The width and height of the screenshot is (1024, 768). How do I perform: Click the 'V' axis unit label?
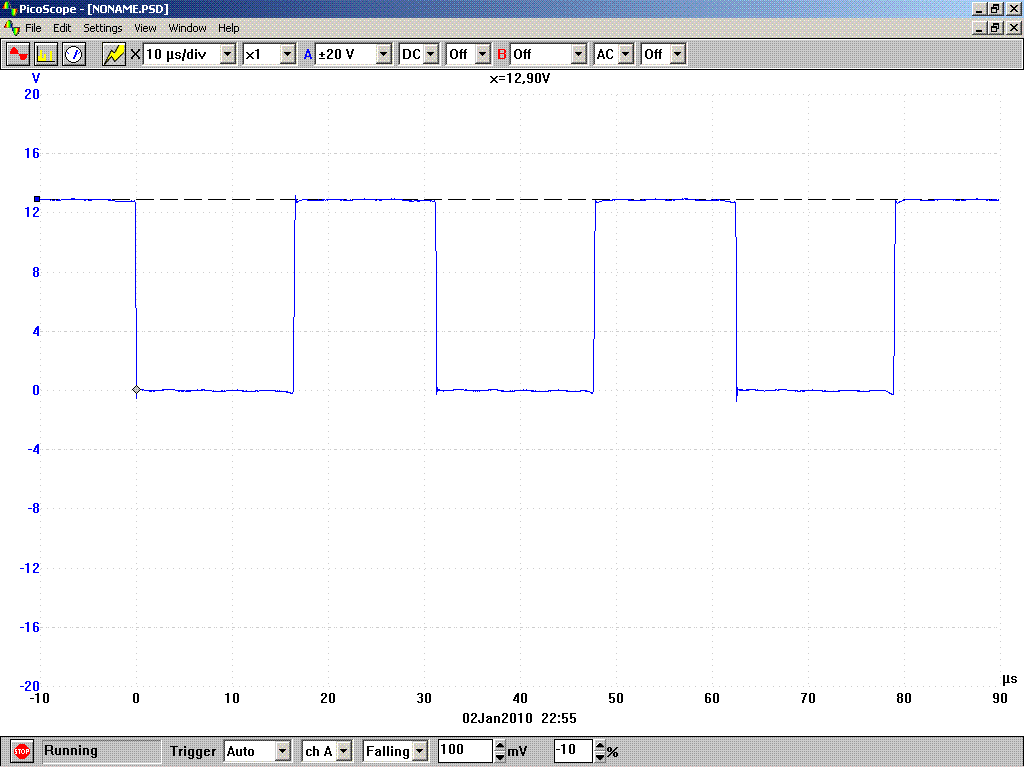pos(36,78)
